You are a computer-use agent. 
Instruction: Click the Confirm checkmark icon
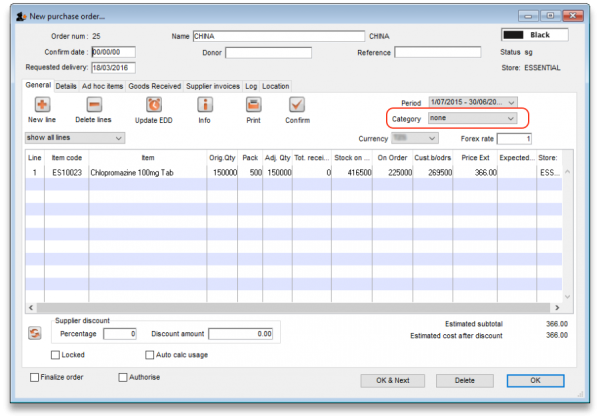[297, 104]
